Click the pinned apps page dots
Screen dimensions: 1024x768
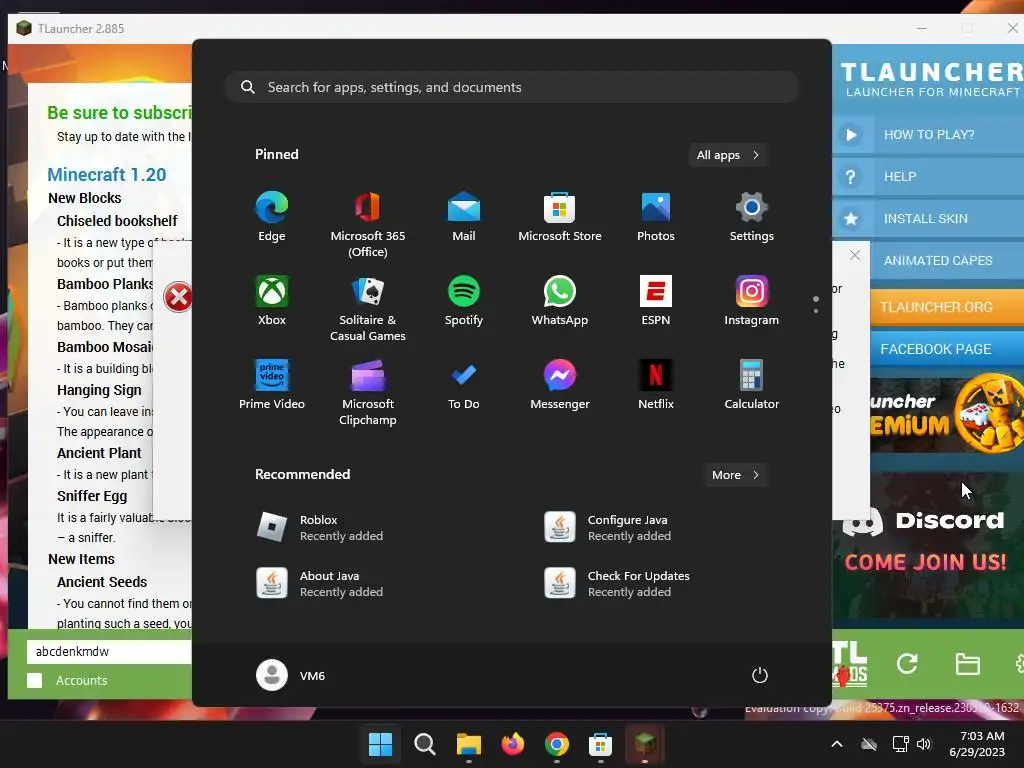[x=816, y=304]
